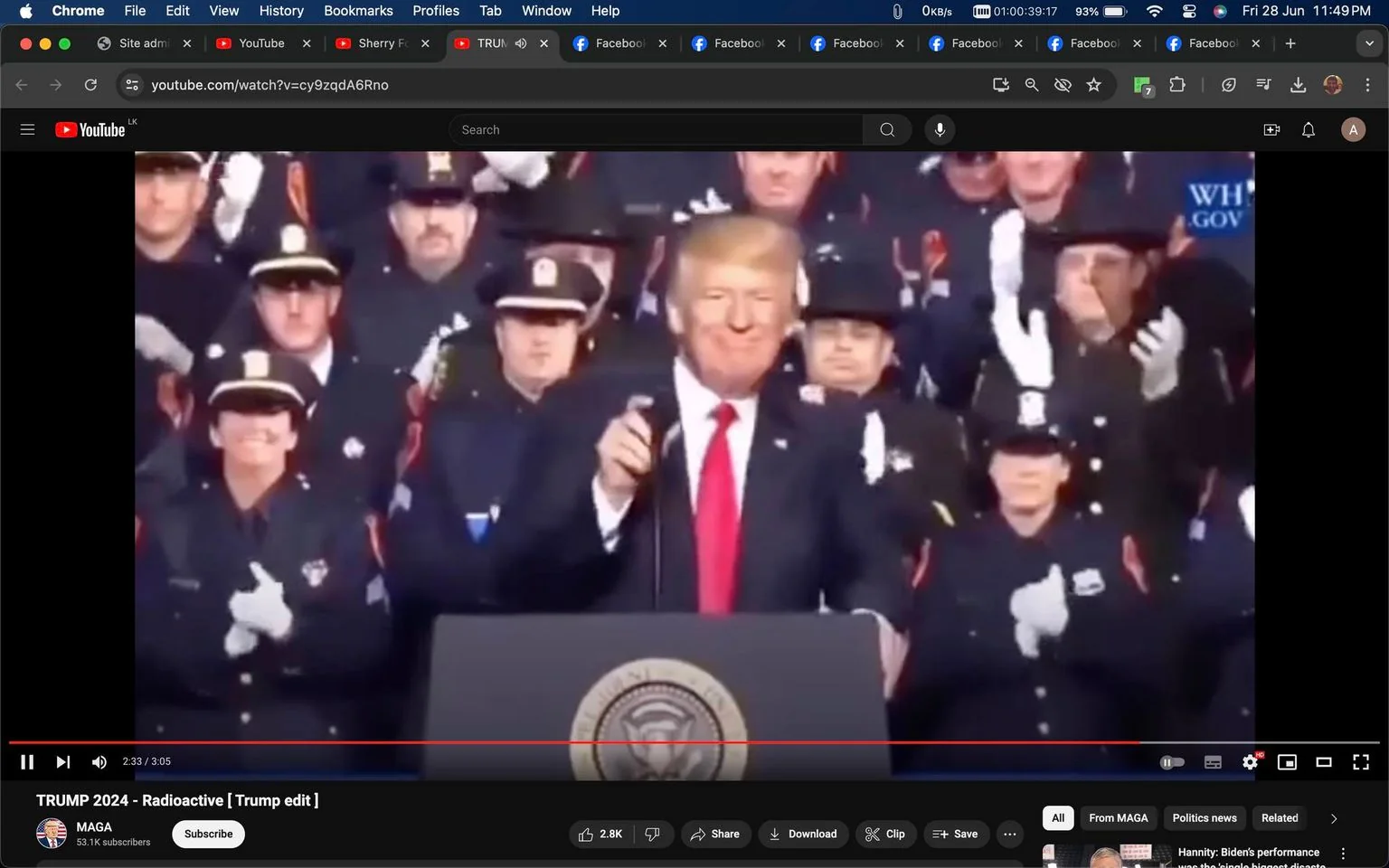View site information icon in address bar
This screenshot has width=1389, height=868.
[132, 84]
